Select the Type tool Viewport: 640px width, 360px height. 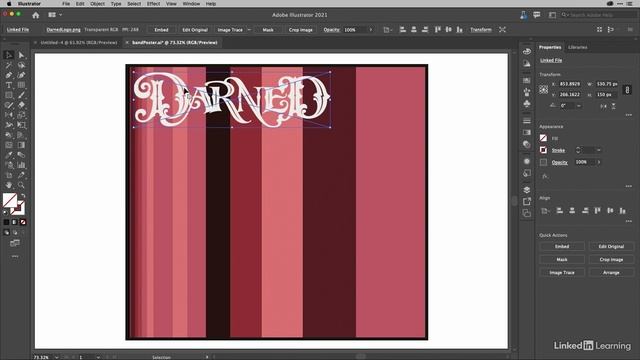pyautogui.click(x=9, y=85)
